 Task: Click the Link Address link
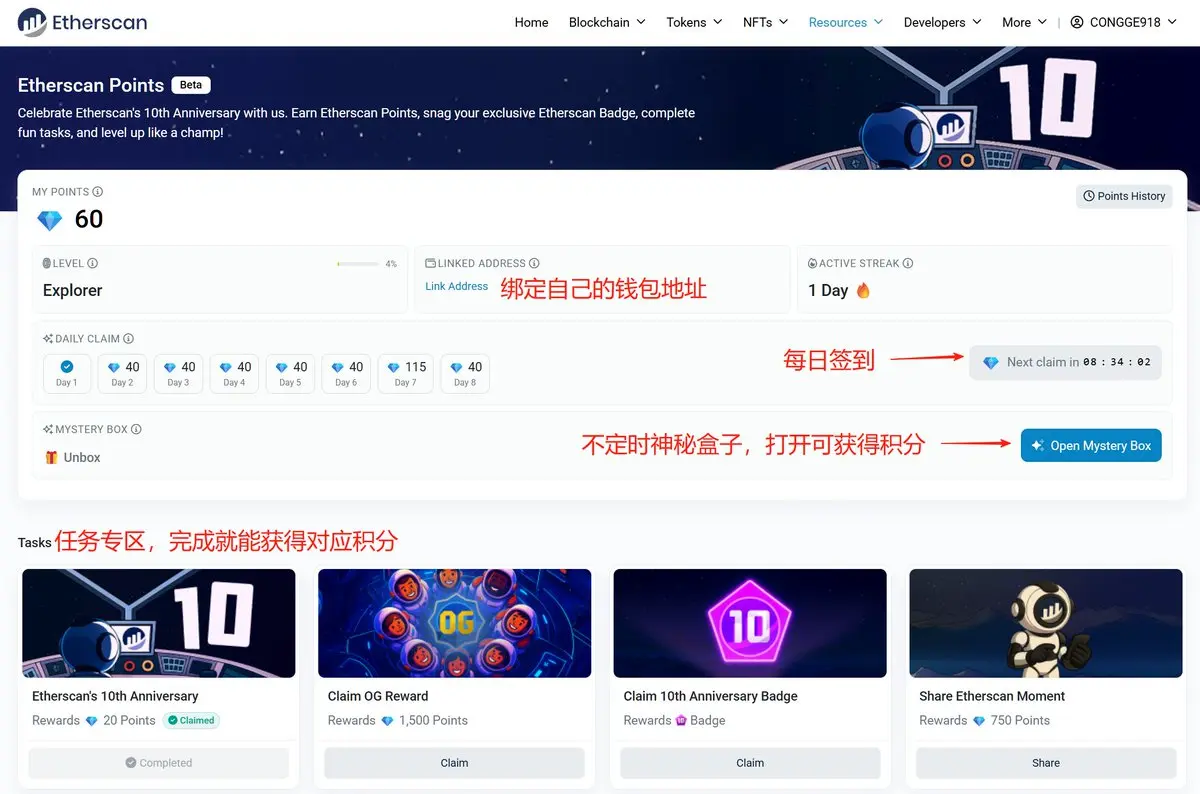456,286
